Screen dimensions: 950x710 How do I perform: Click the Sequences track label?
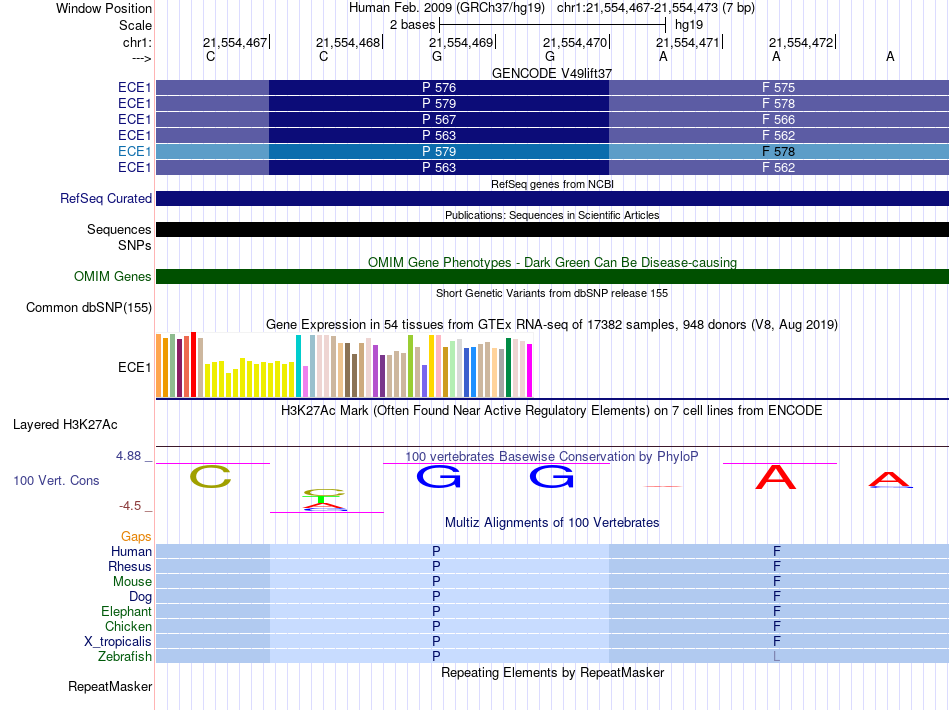pos(119,230)
